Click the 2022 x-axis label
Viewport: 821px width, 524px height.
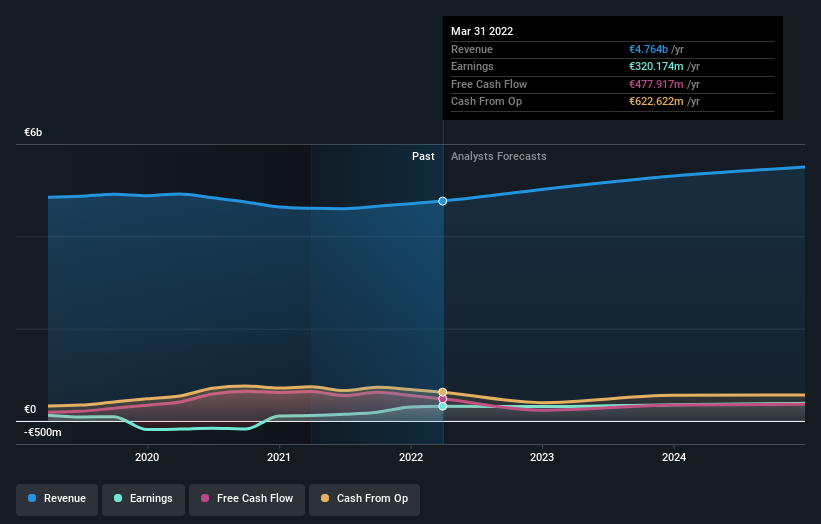411,458
